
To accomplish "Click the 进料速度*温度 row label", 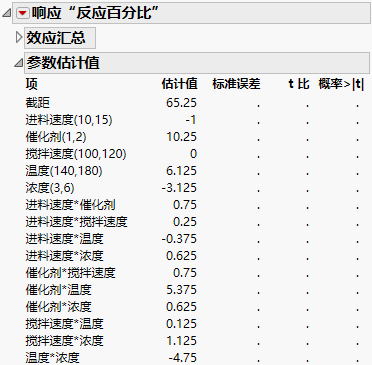I will tap(64, 239).
